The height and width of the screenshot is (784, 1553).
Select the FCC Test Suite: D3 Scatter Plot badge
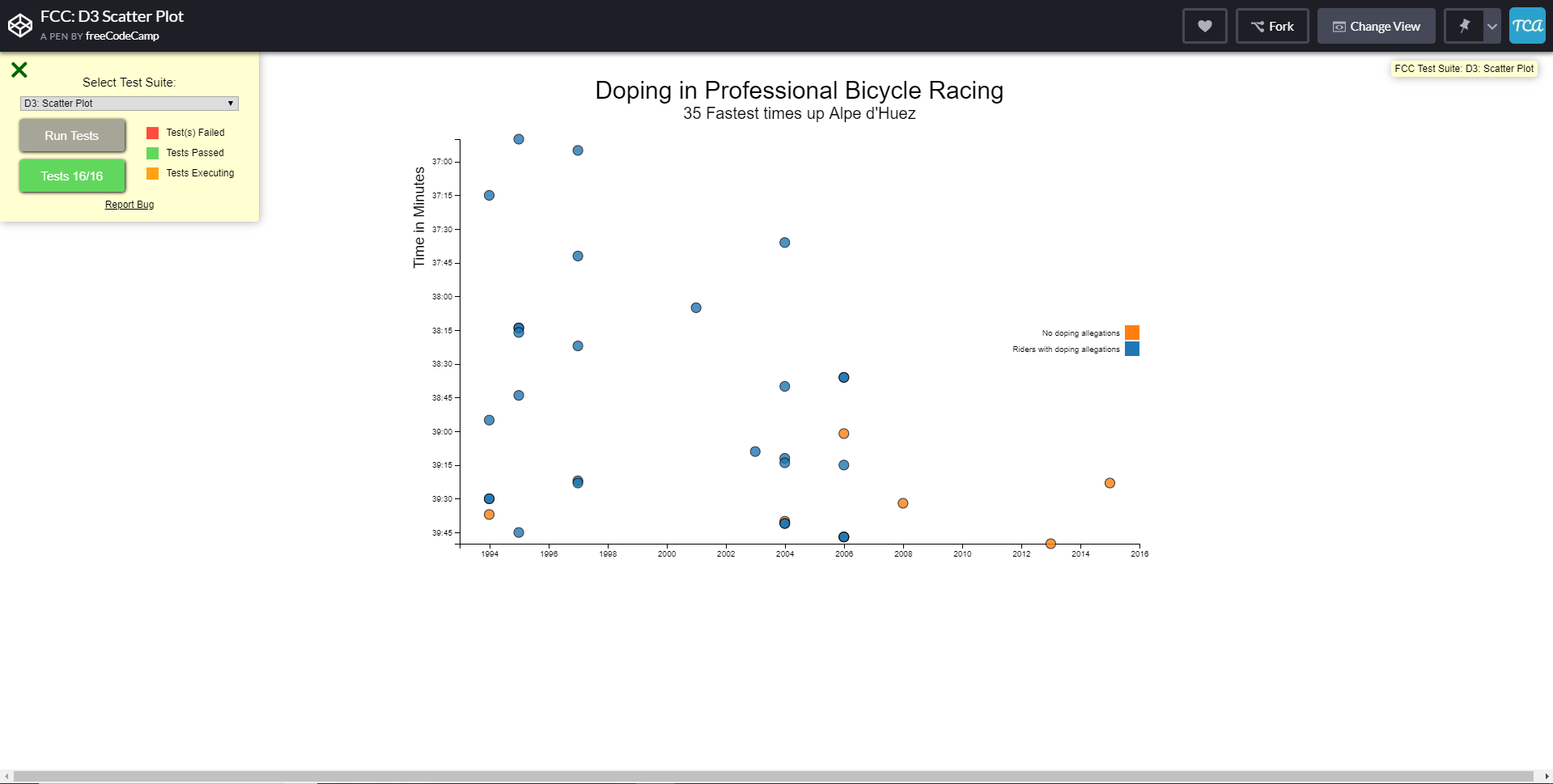(1463, 69)
